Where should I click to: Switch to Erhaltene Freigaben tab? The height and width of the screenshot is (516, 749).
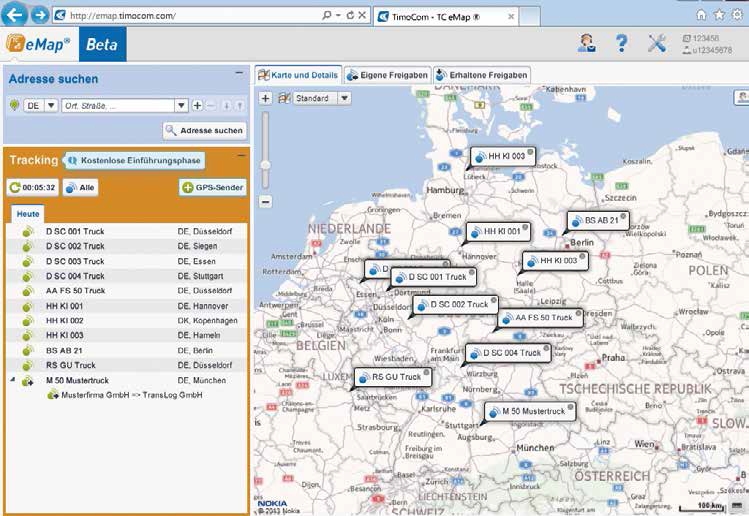(x=482, y=75)
